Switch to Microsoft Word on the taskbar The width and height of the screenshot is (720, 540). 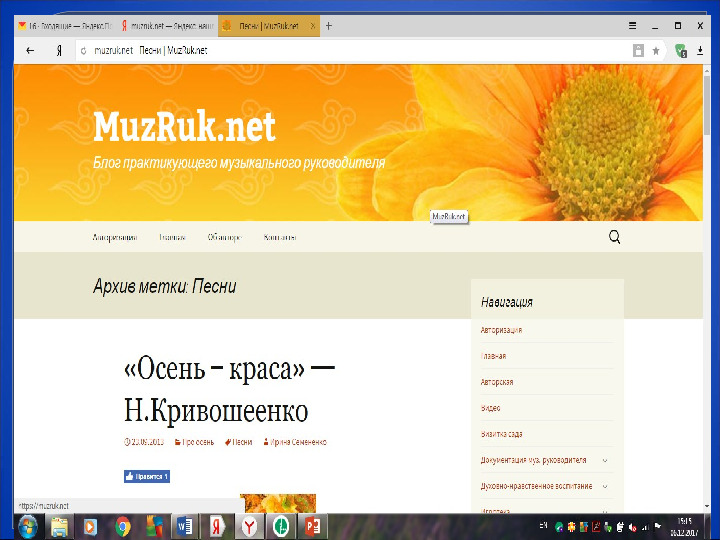186,527
